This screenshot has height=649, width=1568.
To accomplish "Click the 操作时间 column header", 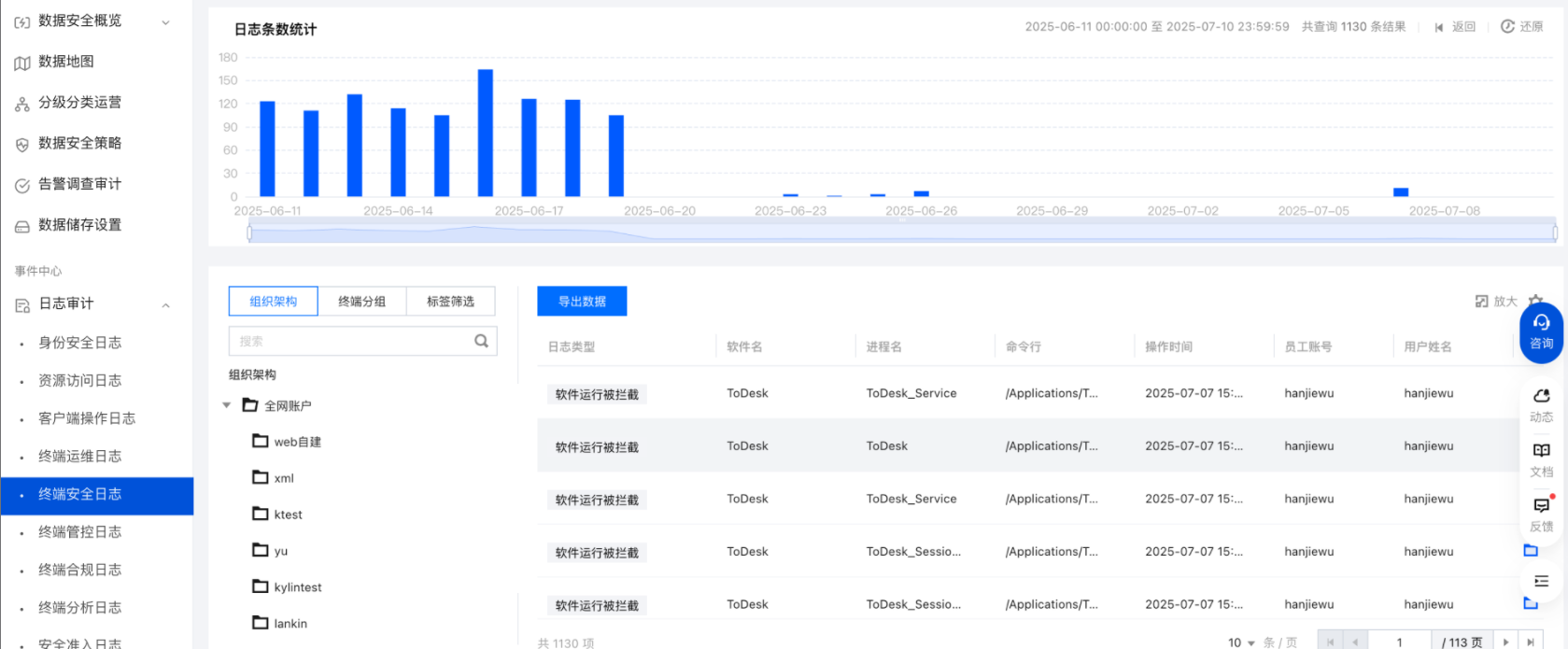I will click(x=1168, y=346).
